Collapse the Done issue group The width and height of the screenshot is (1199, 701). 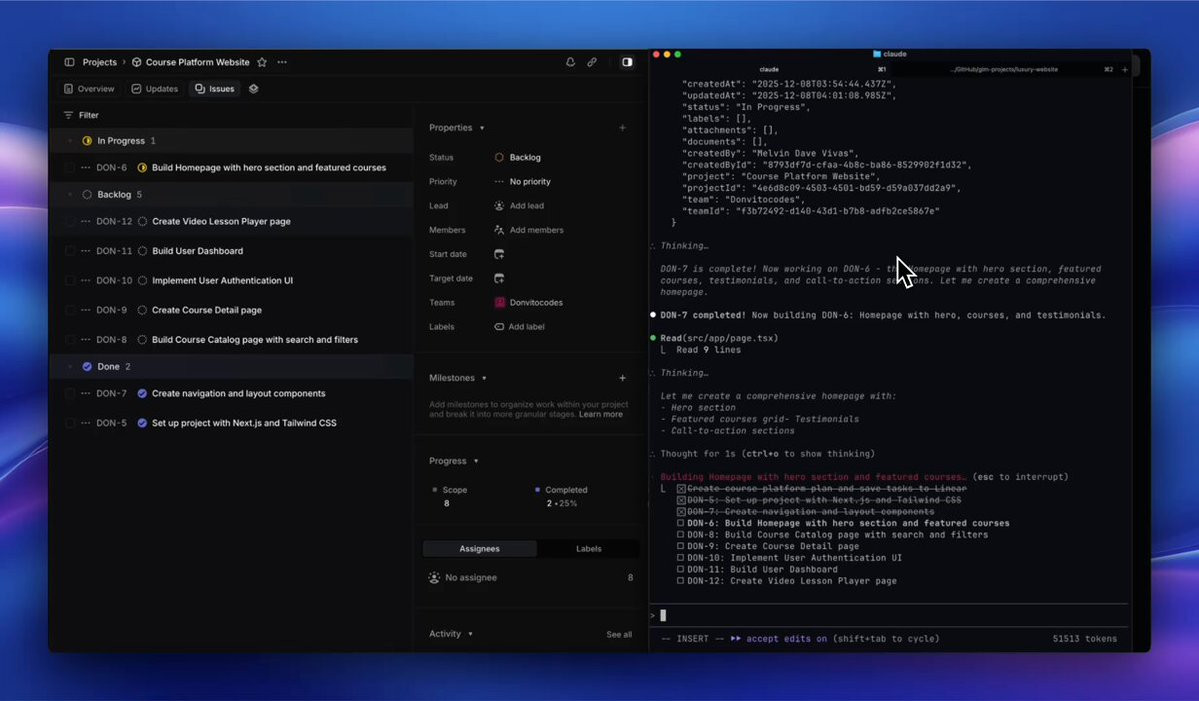(x=70, y=367)
